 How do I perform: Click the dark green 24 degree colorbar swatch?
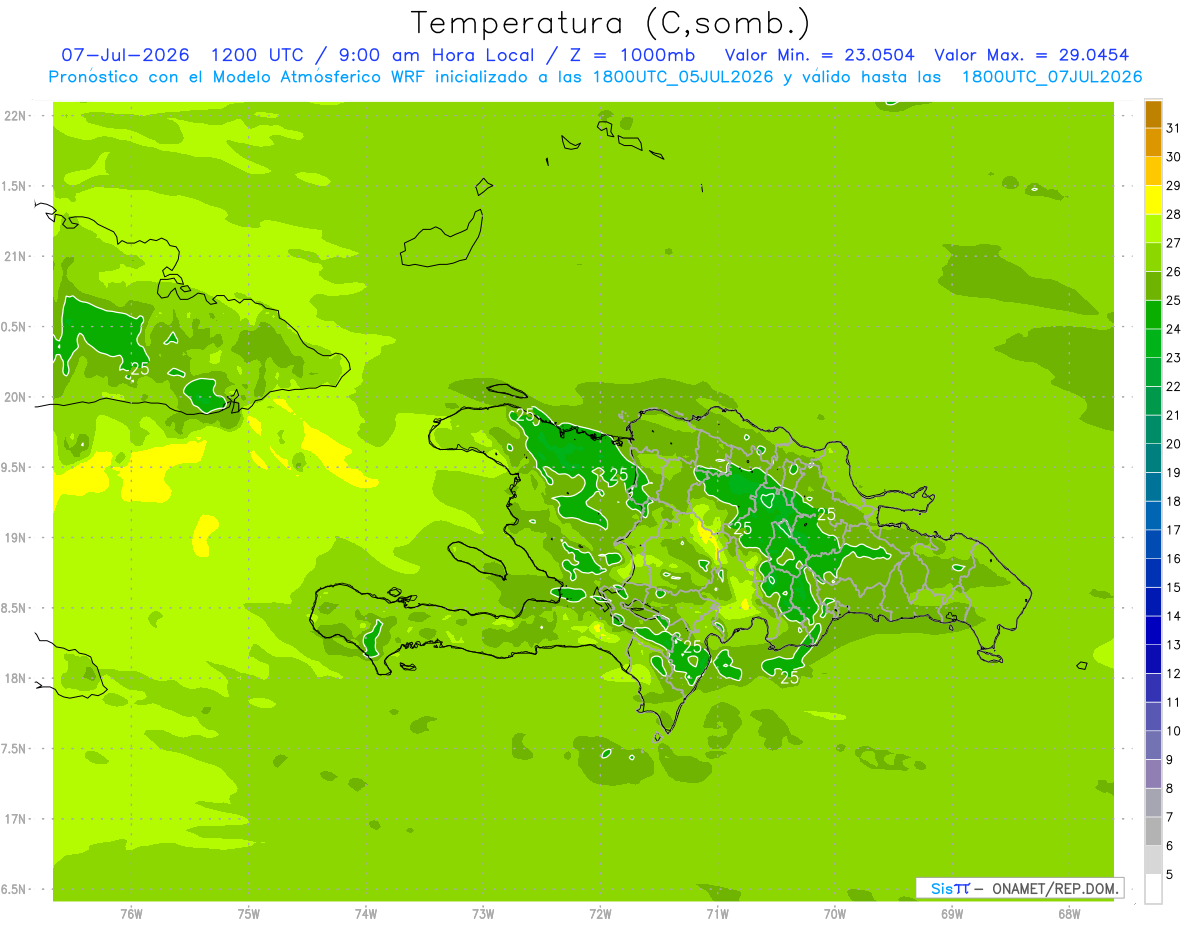[x=1153, y=314]
